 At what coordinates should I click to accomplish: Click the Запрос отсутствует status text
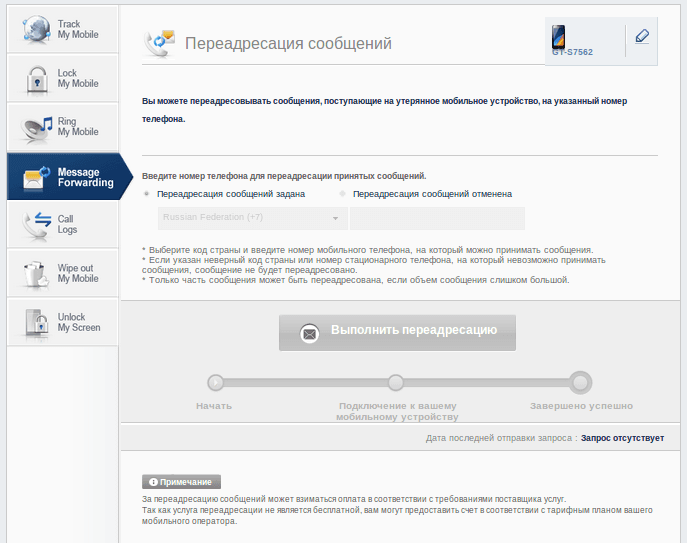point(623,438)
